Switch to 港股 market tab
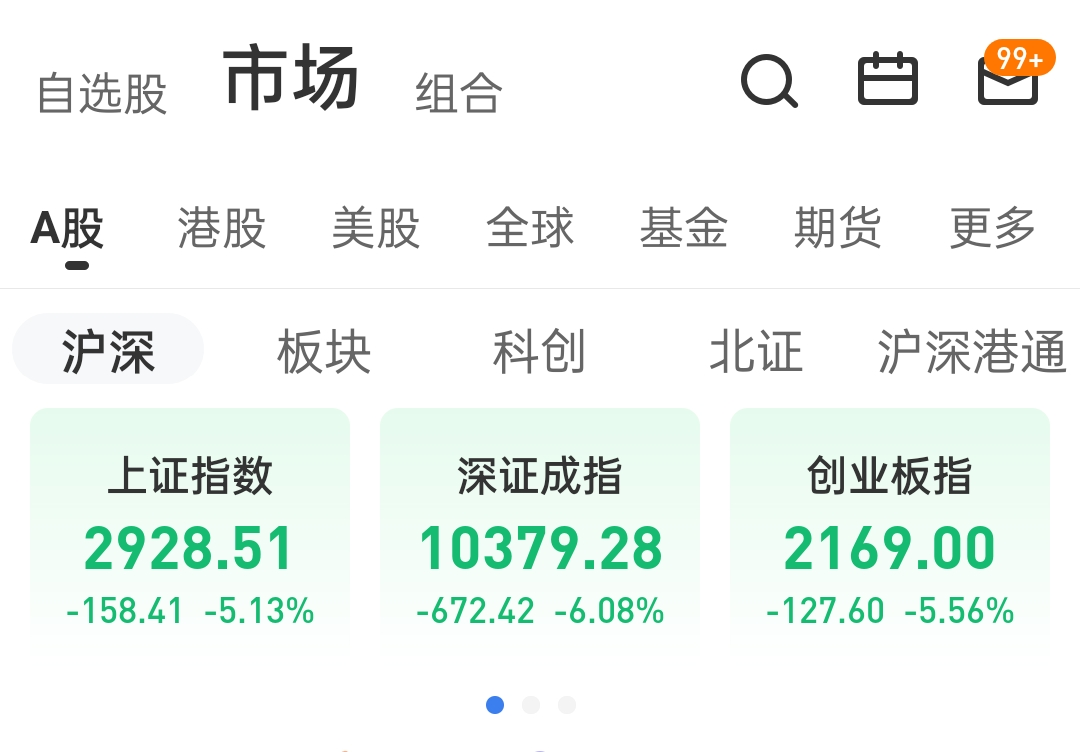The image size is (1080, 752). click(222, 229)
